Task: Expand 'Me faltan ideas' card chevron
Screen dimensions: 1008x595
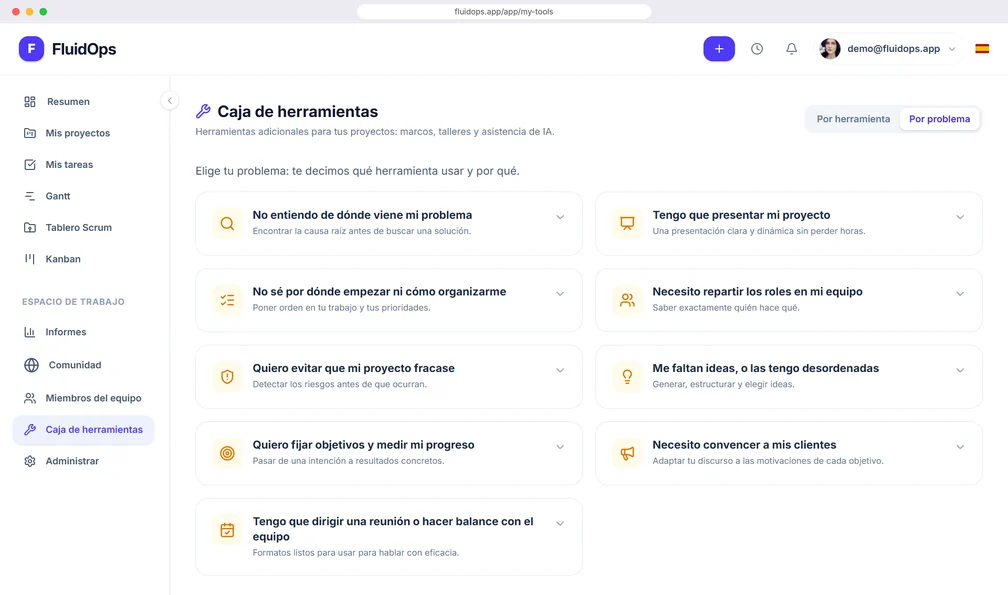Action: pyautogui.click(x=960, y=370)
